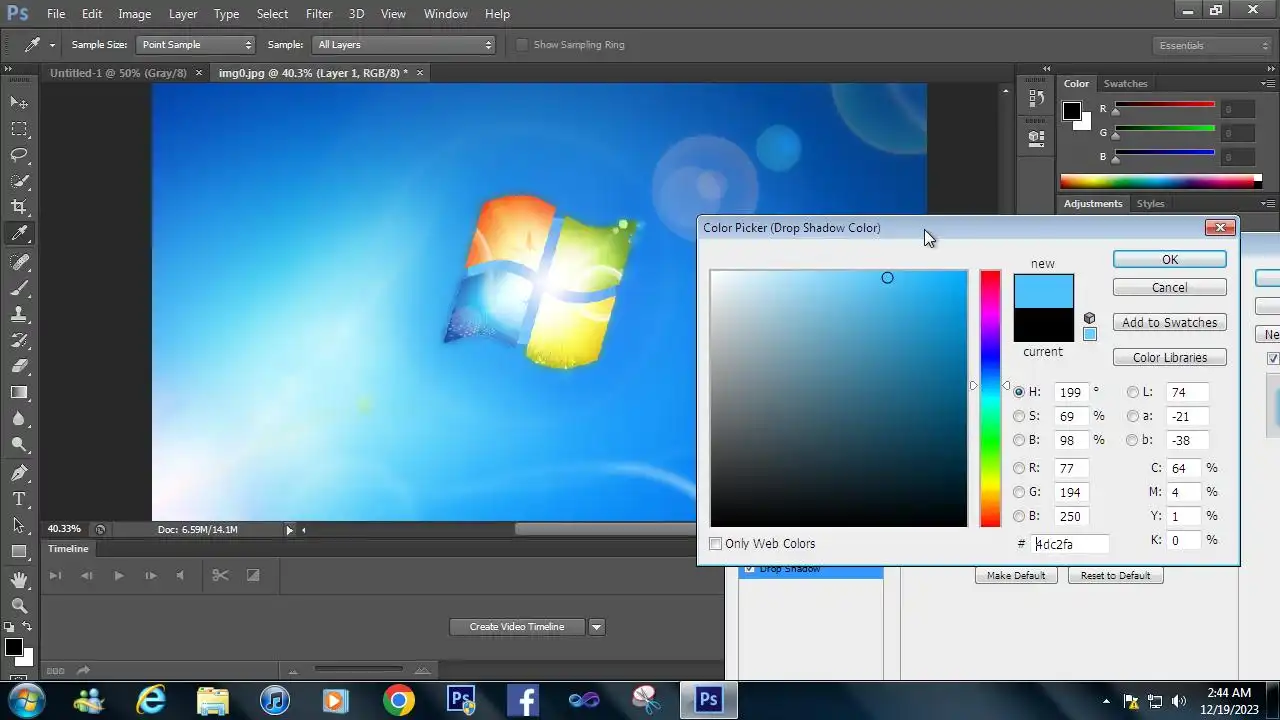The width and height of the screenshot is (1280, 720).
Task: Click the out-of-gamut cube warning icon
Action: pos(1089,318)
